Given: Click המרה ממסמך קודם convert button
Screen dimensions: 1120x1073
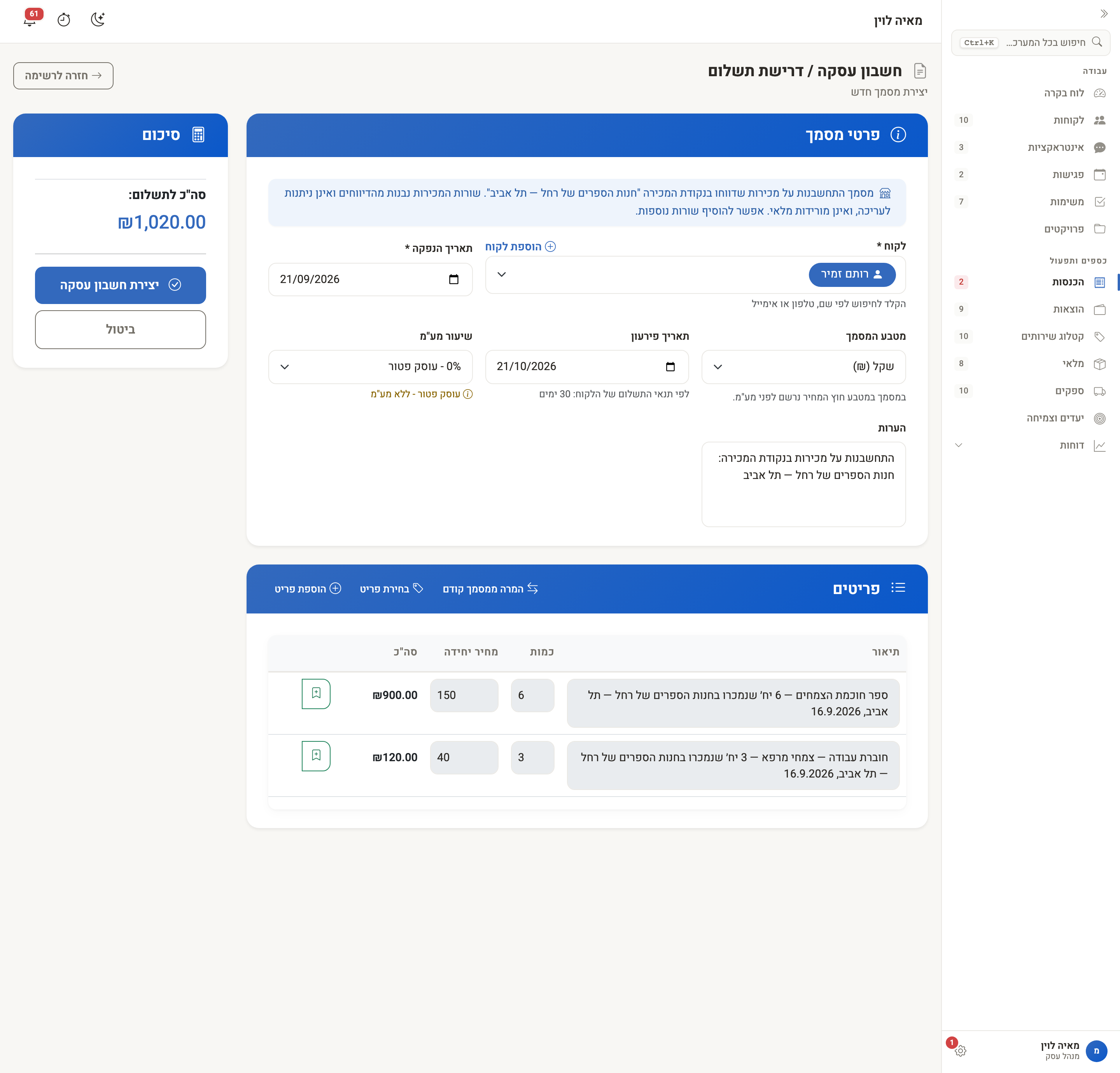Looking at the screenshot, I should (x=490, y=589).
